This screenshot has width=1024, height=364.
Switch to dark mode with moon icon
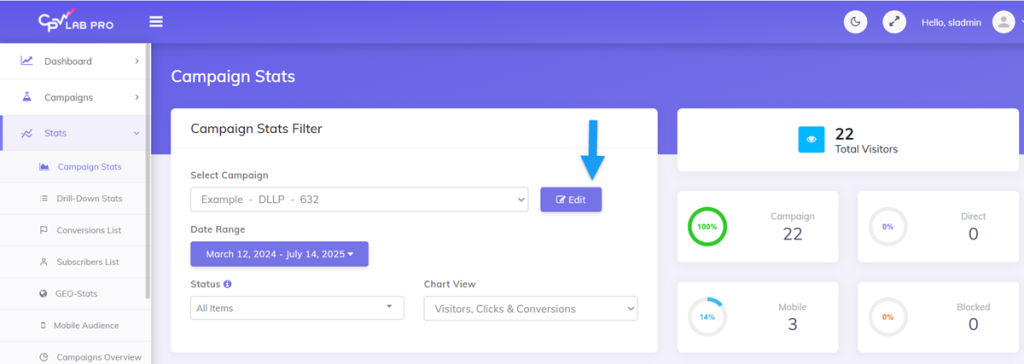click(855, 22)
